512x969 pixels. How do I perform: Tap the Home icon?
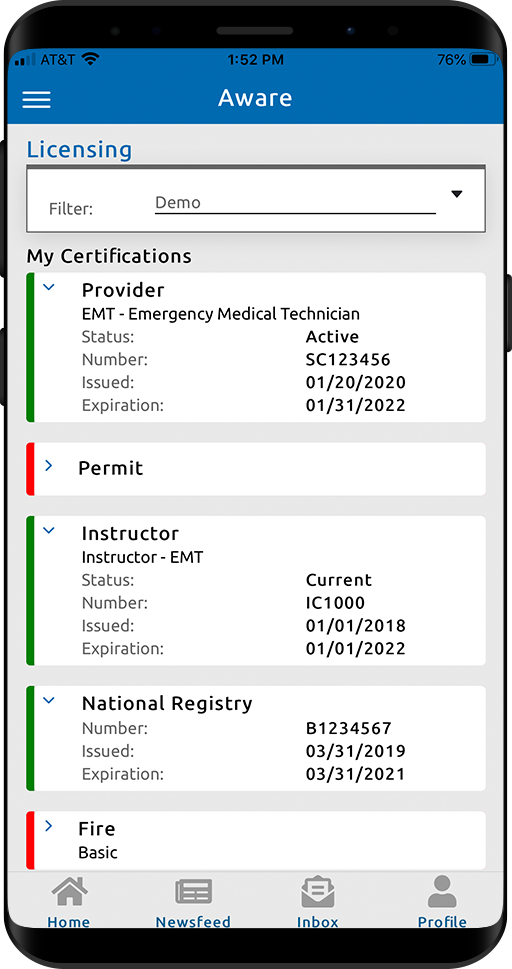(69, 892)
